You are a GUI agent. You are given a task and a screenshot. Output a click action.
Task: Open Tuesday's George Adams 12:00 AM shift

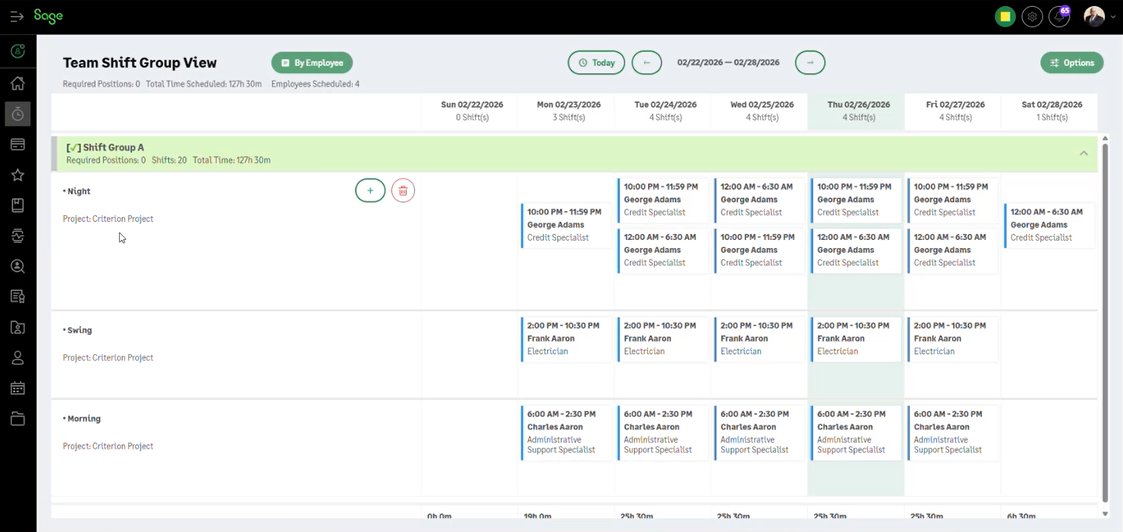click(663, 251)
